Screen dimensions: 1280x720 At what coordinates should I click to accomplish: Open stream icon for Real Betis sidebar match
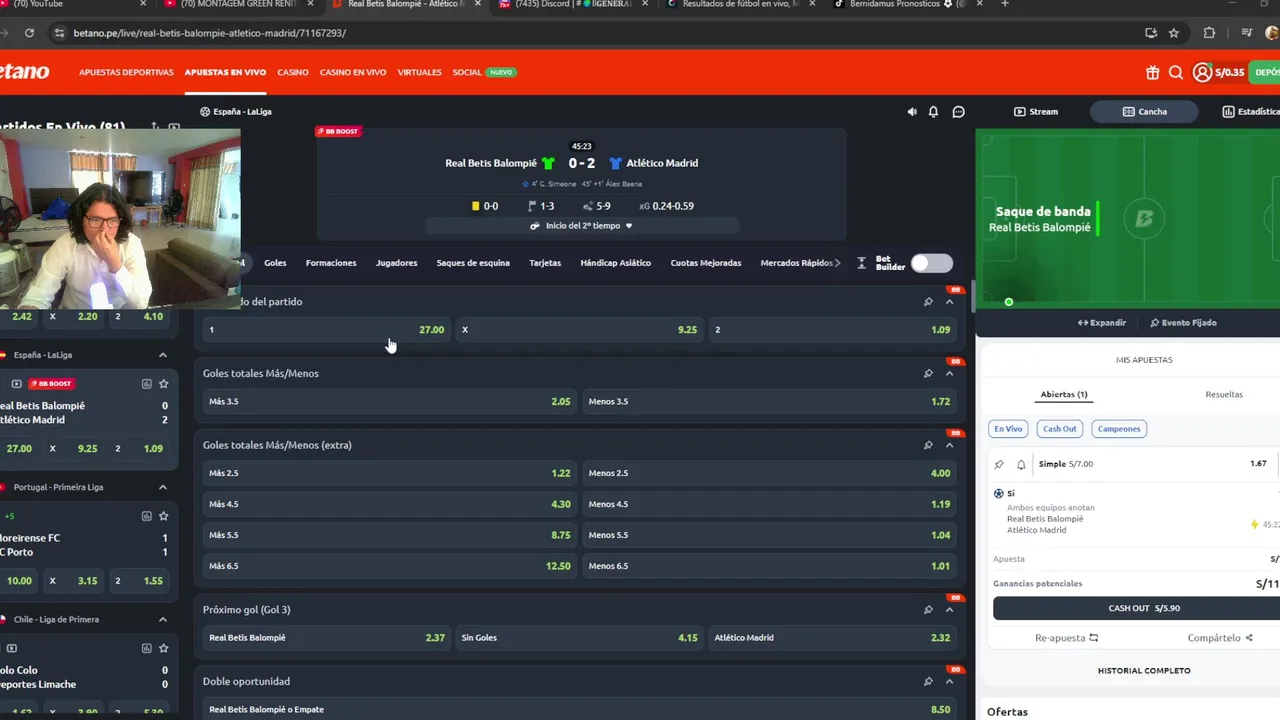coord(16,383)
